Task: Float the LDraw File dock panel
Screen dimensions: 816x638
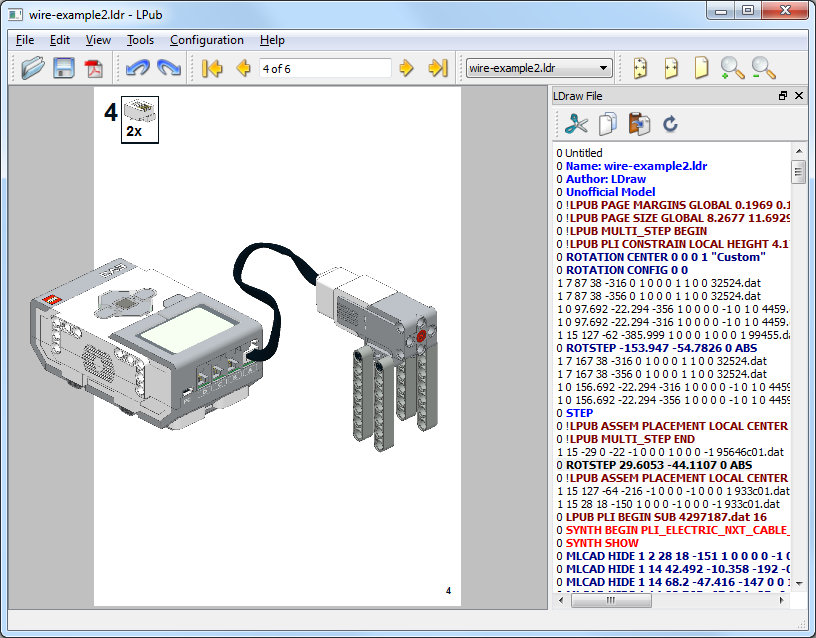Action: [783, 96]
